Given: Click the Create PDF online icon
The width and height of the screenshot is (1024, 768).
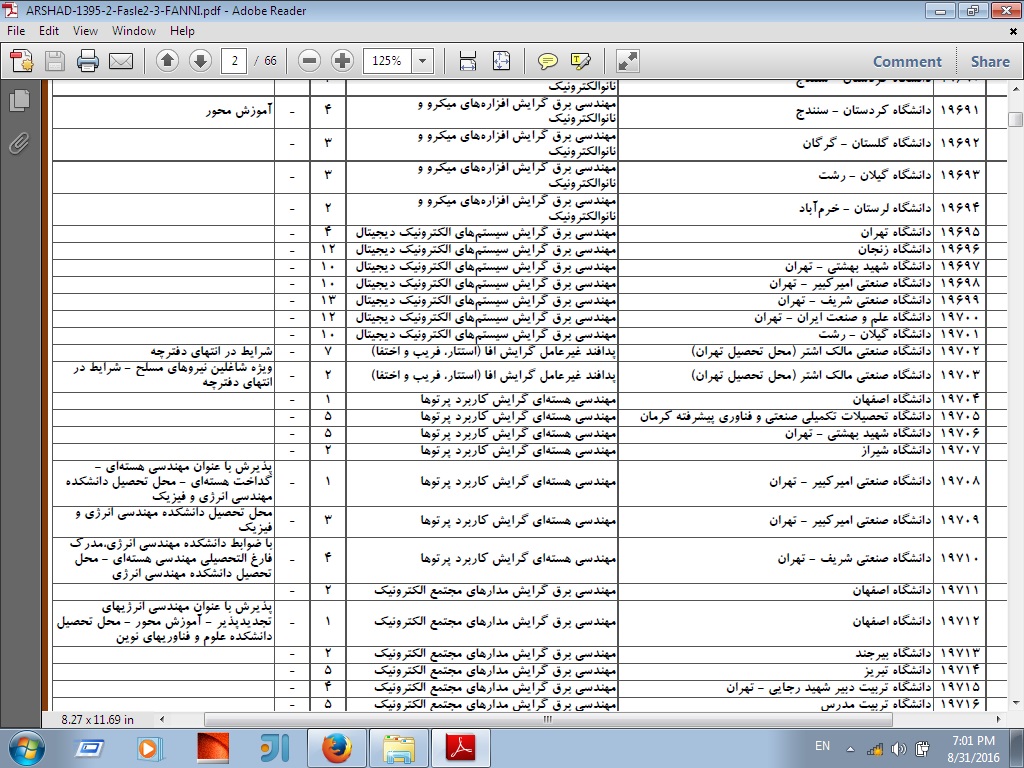Looking at the screenshot, I should click(x=22, y=61).
